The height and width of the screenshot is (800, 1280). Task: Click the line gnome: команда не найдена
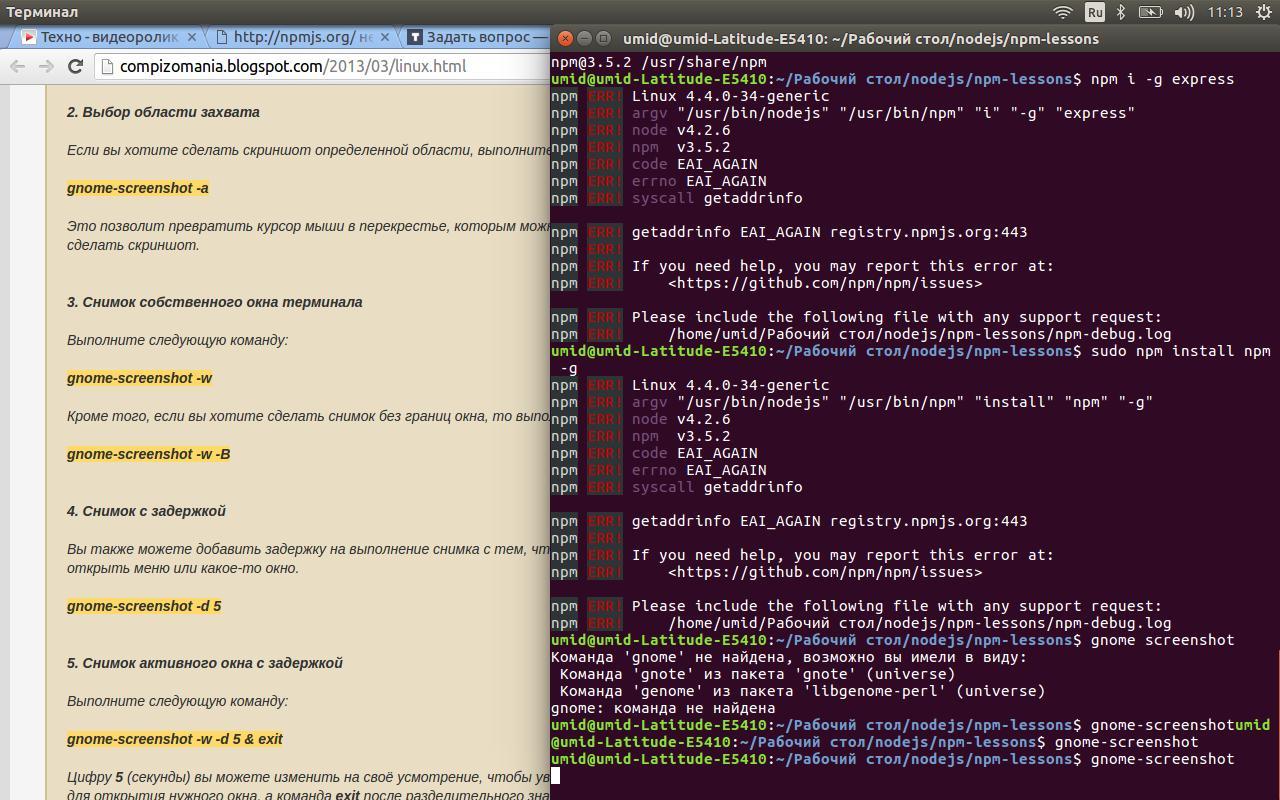pyautogui.click(x=663, y=708)
